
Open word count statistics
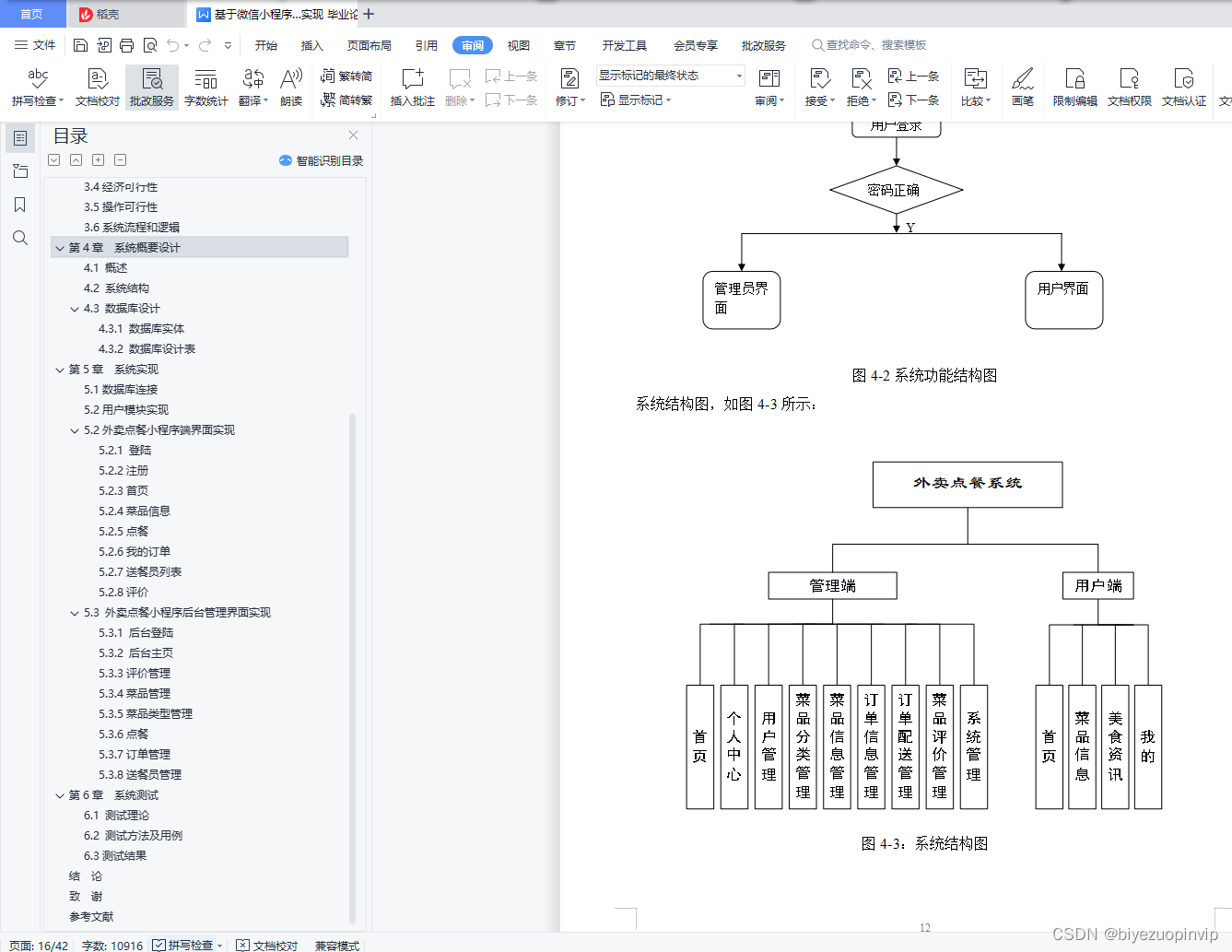tap(206, 88)
